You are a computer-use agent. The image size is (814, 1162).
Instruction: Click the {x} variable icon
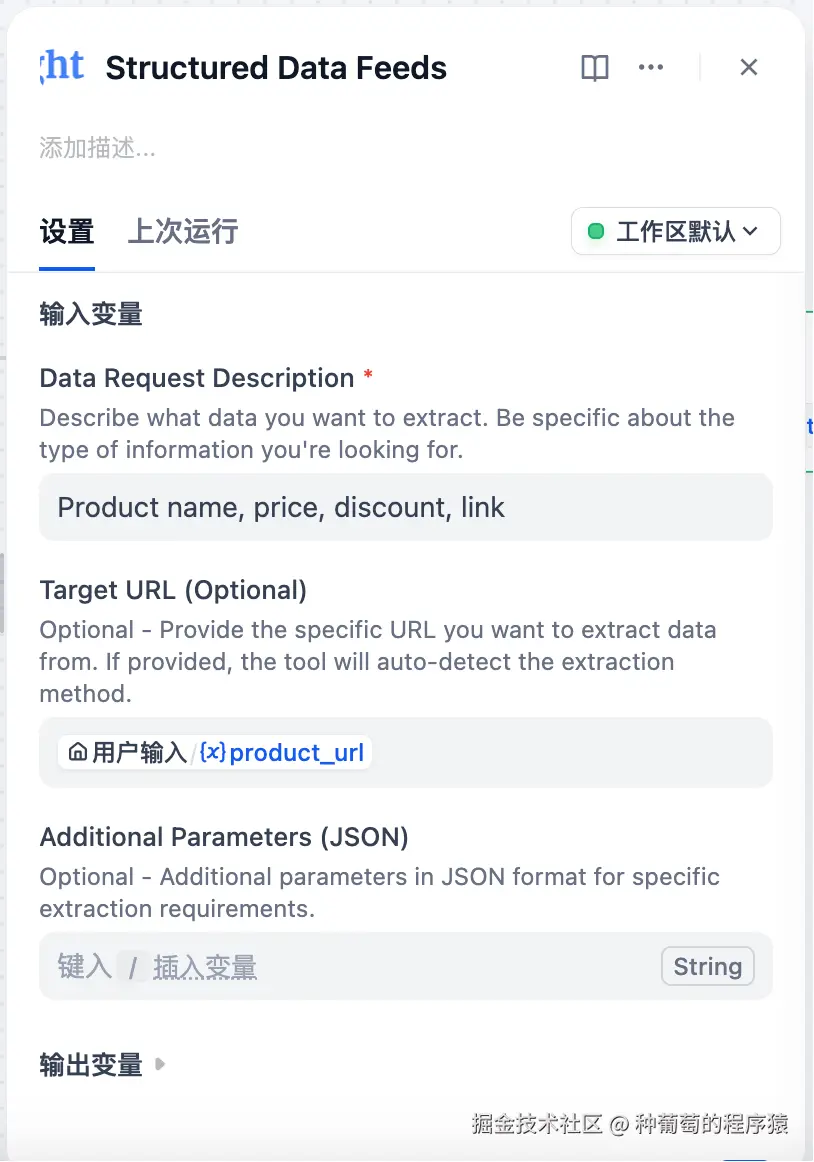pos(212,752)
